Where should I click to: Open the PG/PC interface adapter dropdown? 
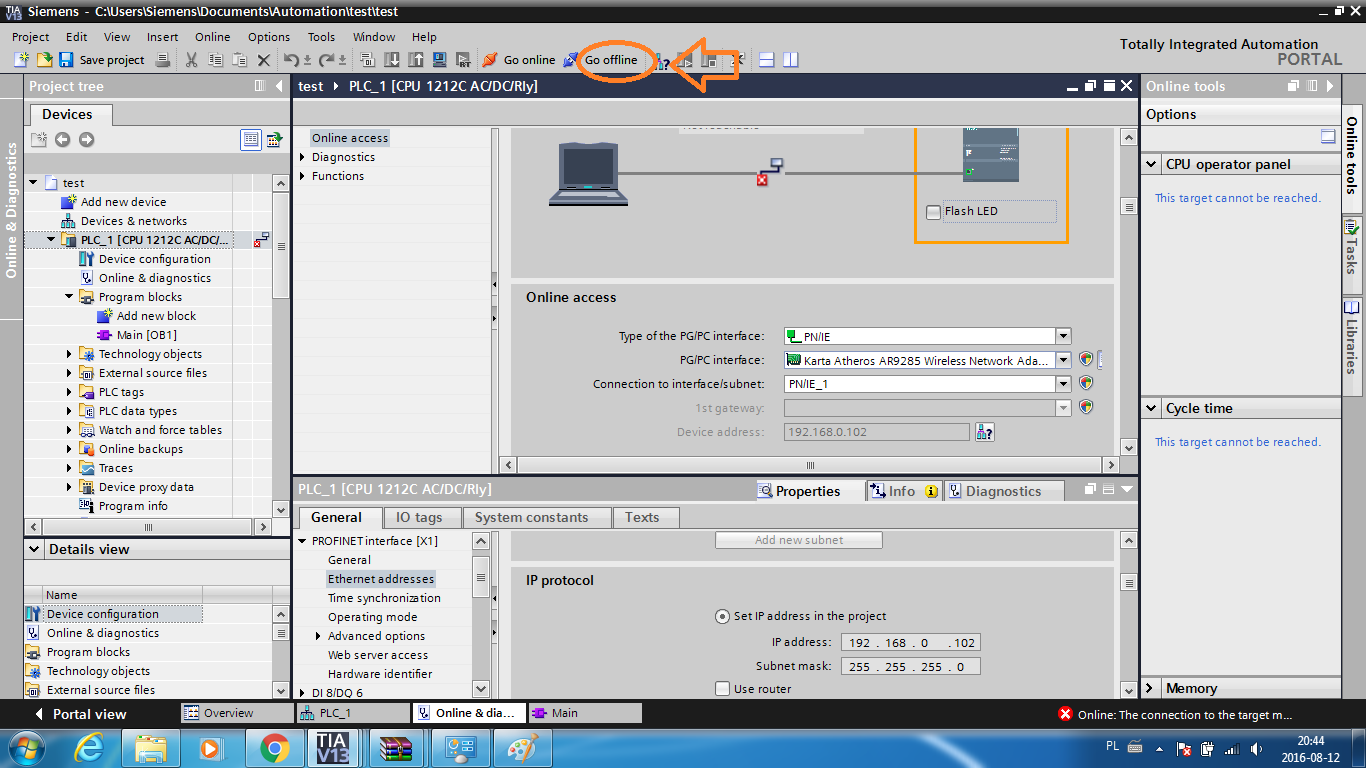(1064, 360)
